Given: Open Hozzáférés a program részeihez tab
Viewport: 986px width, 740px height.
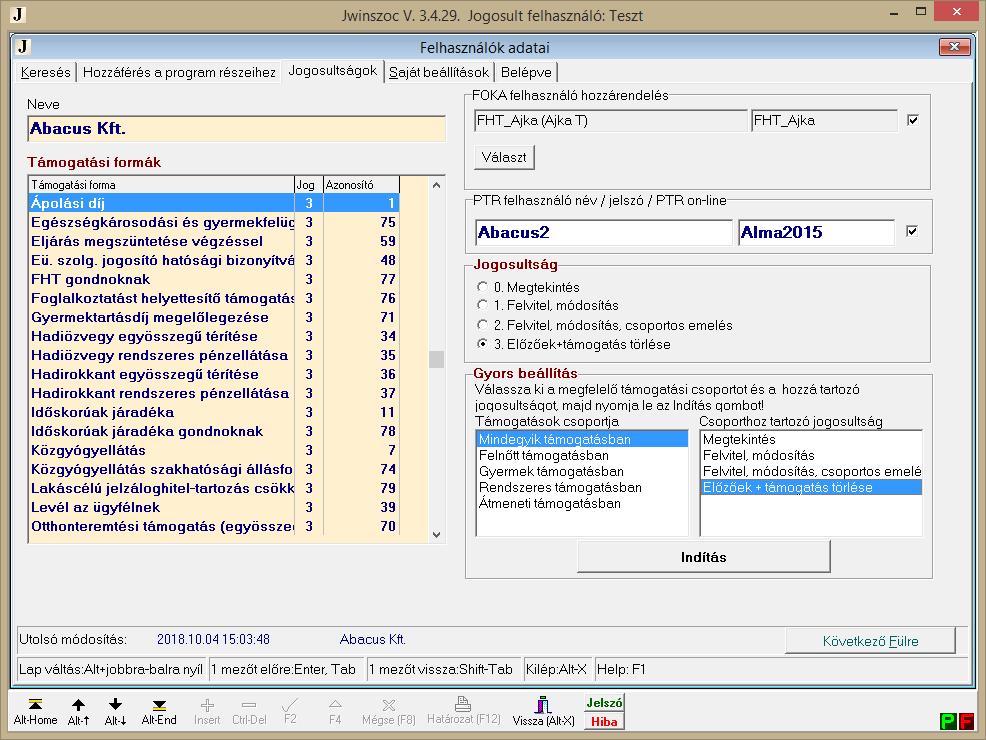Looking at the screenshot, I should click(x=179, y=72).
